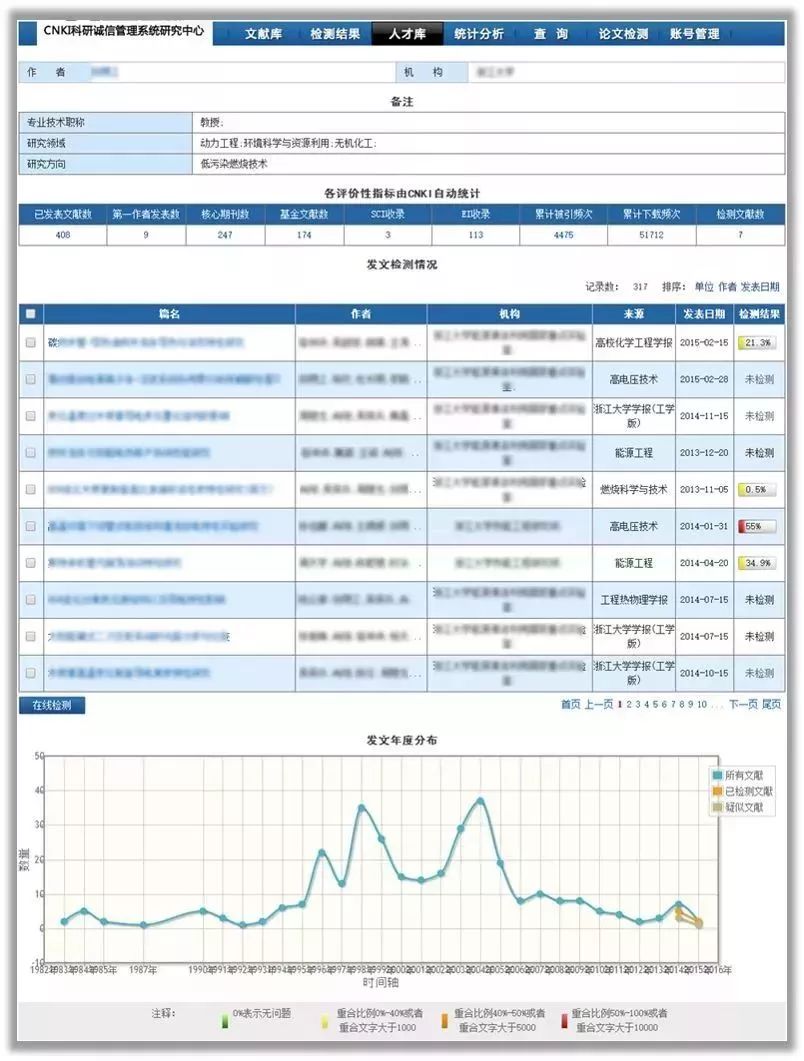Go to the 论文检测 tab

pyautogui.click(x=623, y=34)
